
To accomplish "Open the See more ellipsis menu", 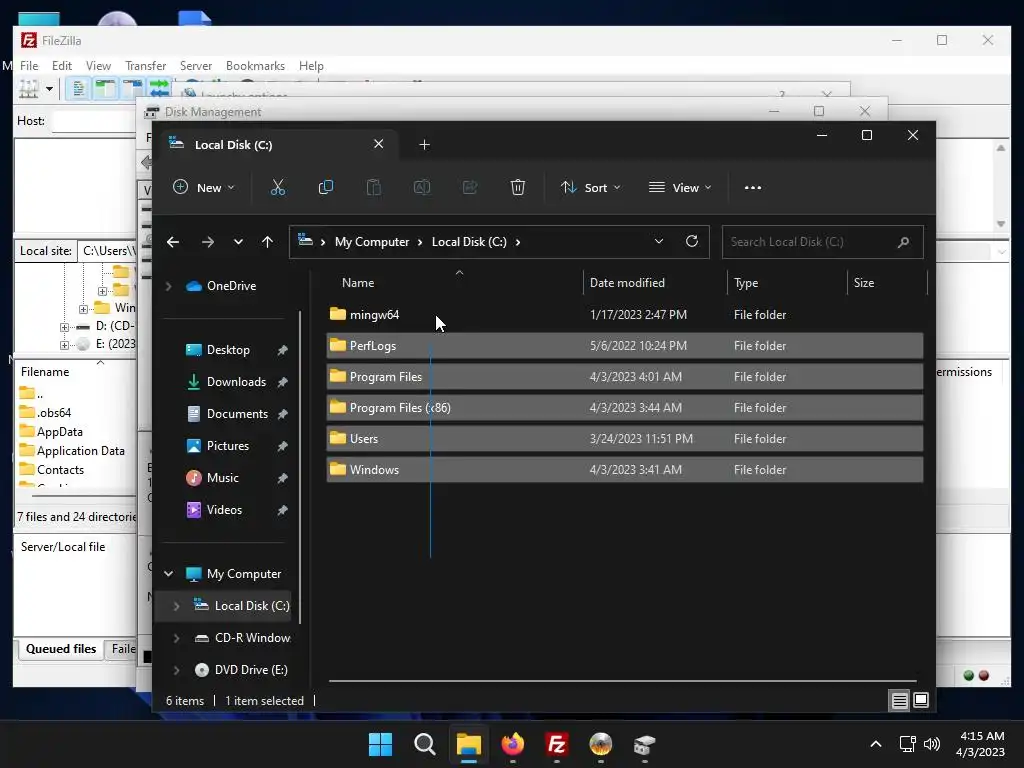I will point(753,188).
